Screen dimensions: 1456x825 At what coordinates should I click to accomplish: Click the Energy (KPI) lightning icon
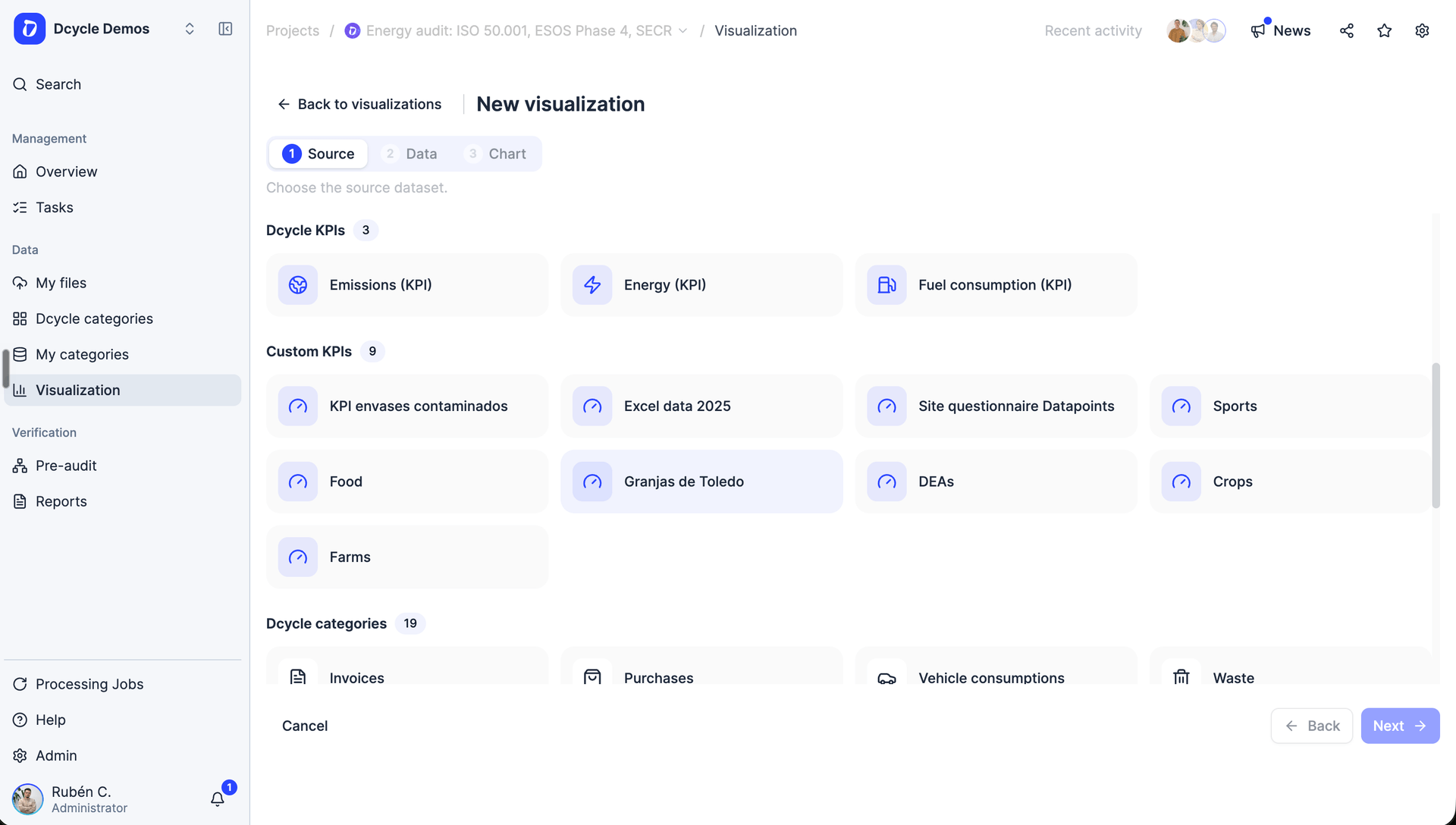(592, 285)
